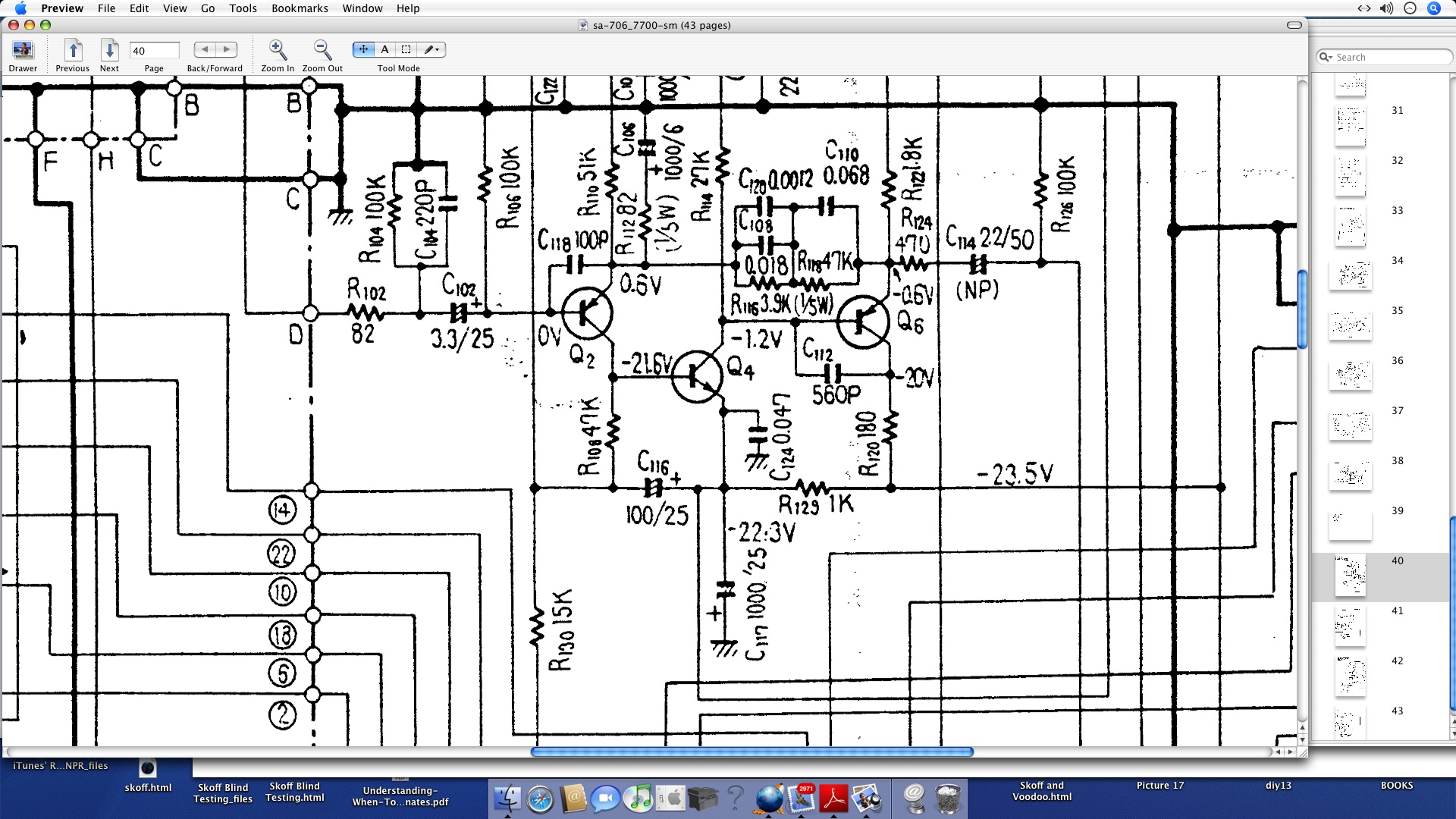Click the toolbar toggle pill button
The width and height of the screenshot is (1456, 819).
click(x=1294, y=25)
